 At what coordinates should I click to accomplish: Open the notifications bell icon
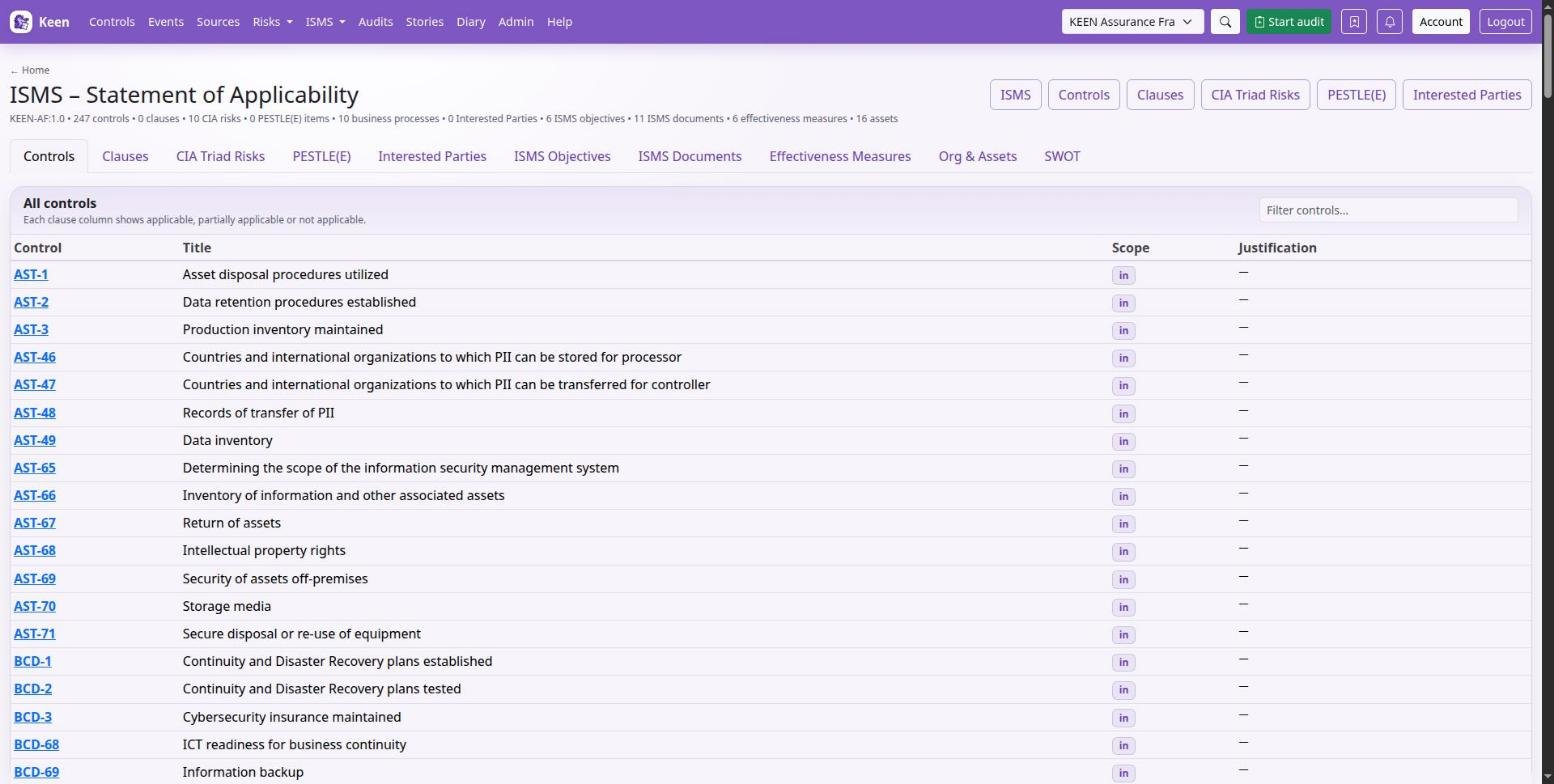[1390, 22]
